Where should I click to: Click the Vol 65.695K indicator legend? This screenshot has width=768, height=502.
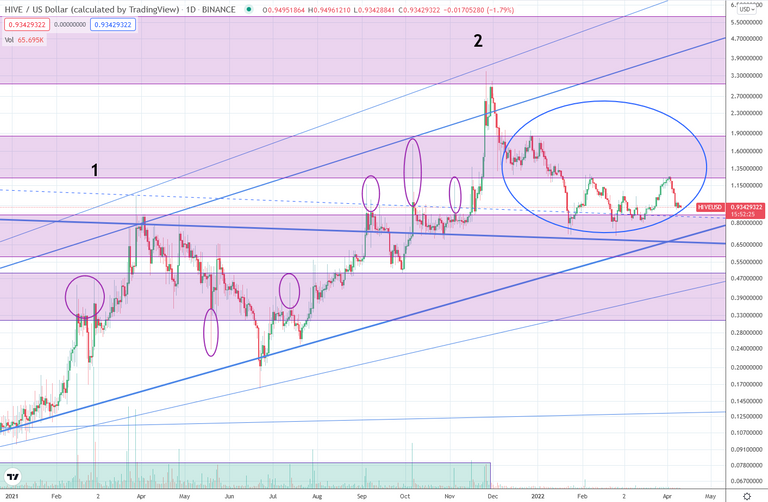[24, 40]
